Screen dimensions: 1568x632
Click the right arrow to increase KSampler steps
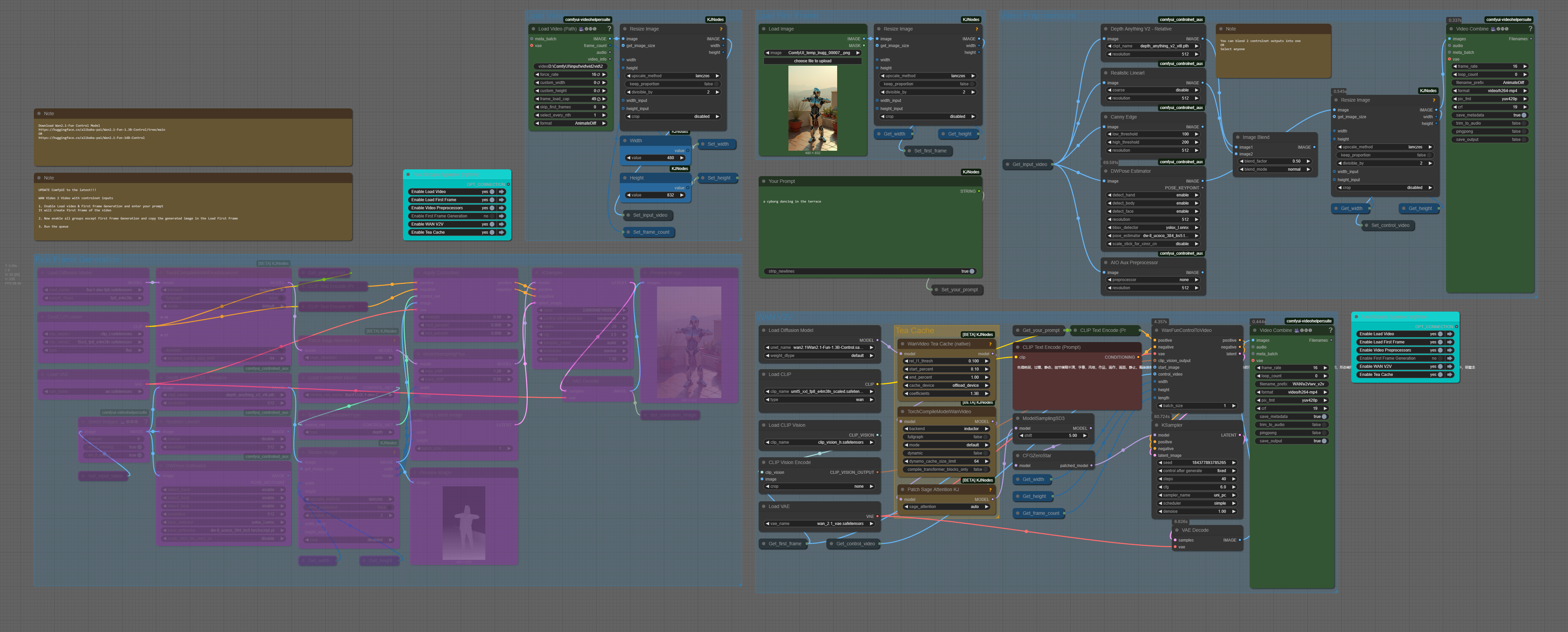(x=1234, y=479)
